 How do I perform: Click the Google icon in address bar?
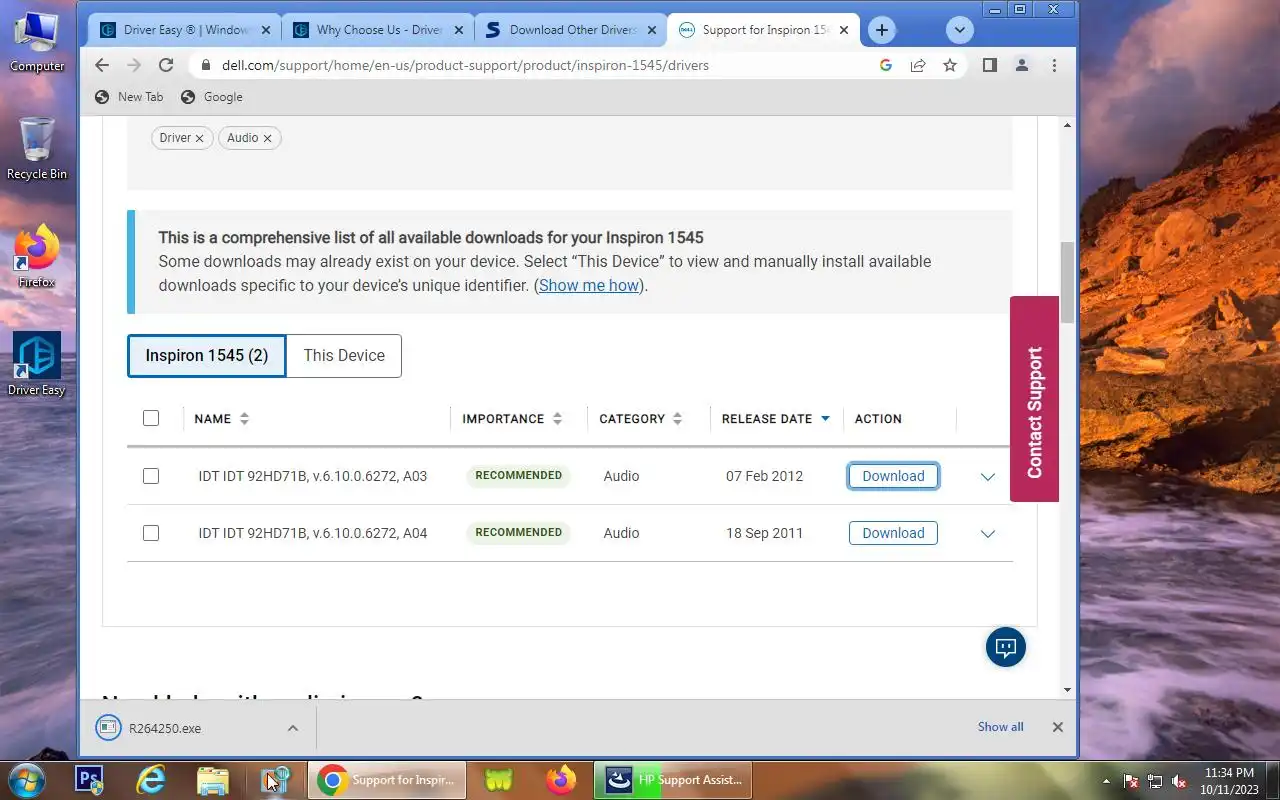885,65
